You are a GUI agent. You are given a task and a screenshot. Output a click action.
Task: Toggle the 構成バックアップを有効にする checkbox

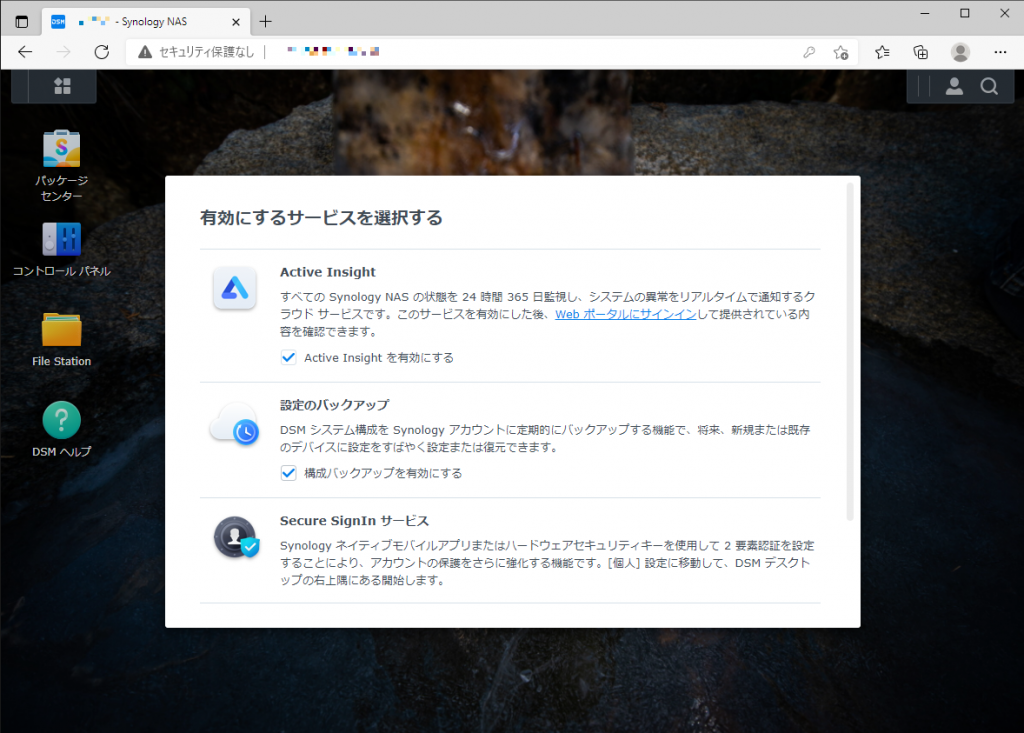(288, 473)
